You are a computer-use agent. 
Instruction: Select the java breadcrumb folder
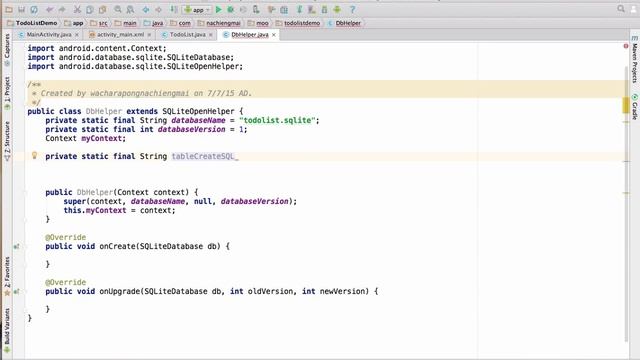pos(153,23)
